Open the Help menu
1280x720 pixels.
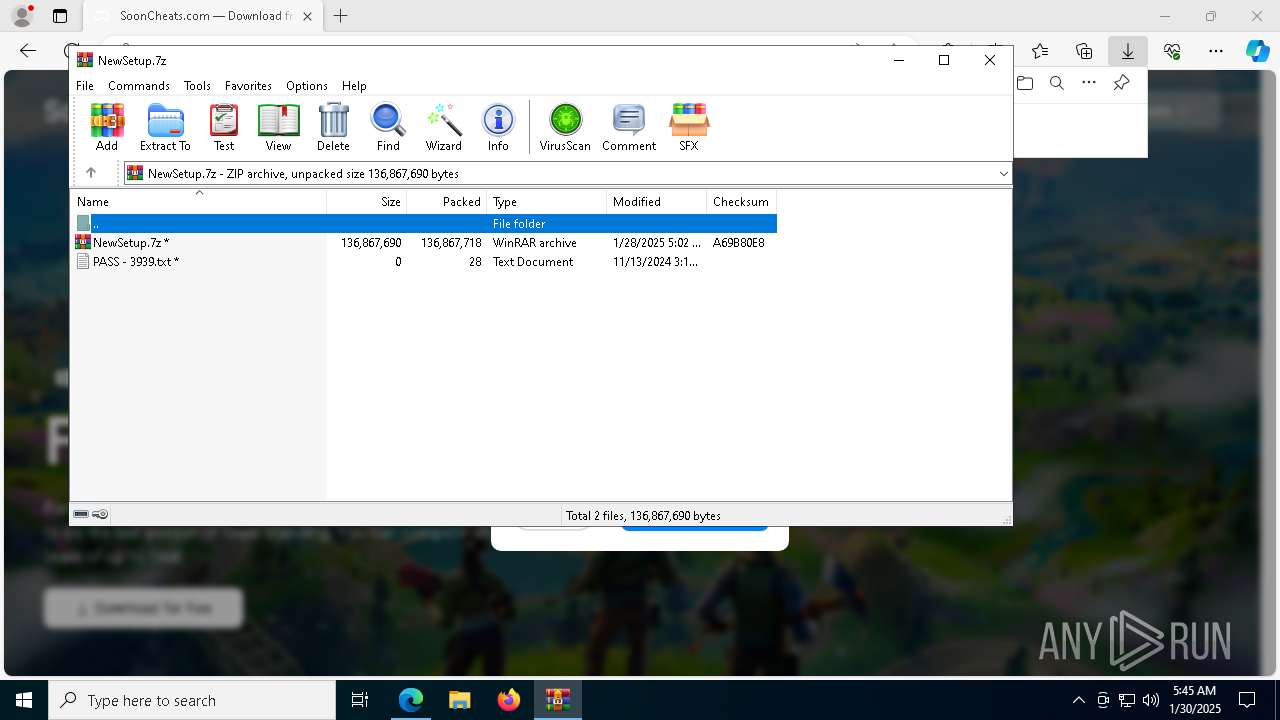point(354,86)
